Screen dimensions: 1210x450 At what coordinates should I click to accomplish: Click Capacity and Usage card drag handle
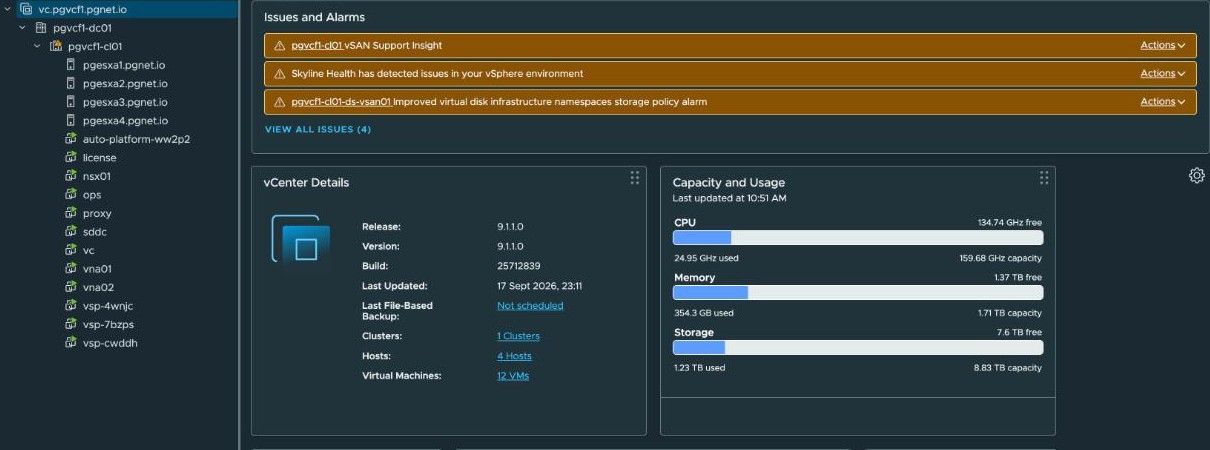point(1043,178)
